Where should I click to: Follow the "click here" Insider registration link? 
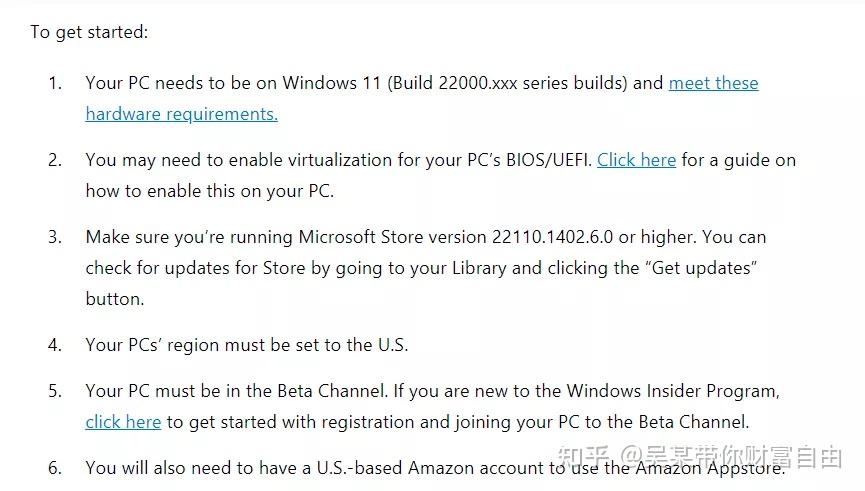pyautogui.click(x=123, y=422)
